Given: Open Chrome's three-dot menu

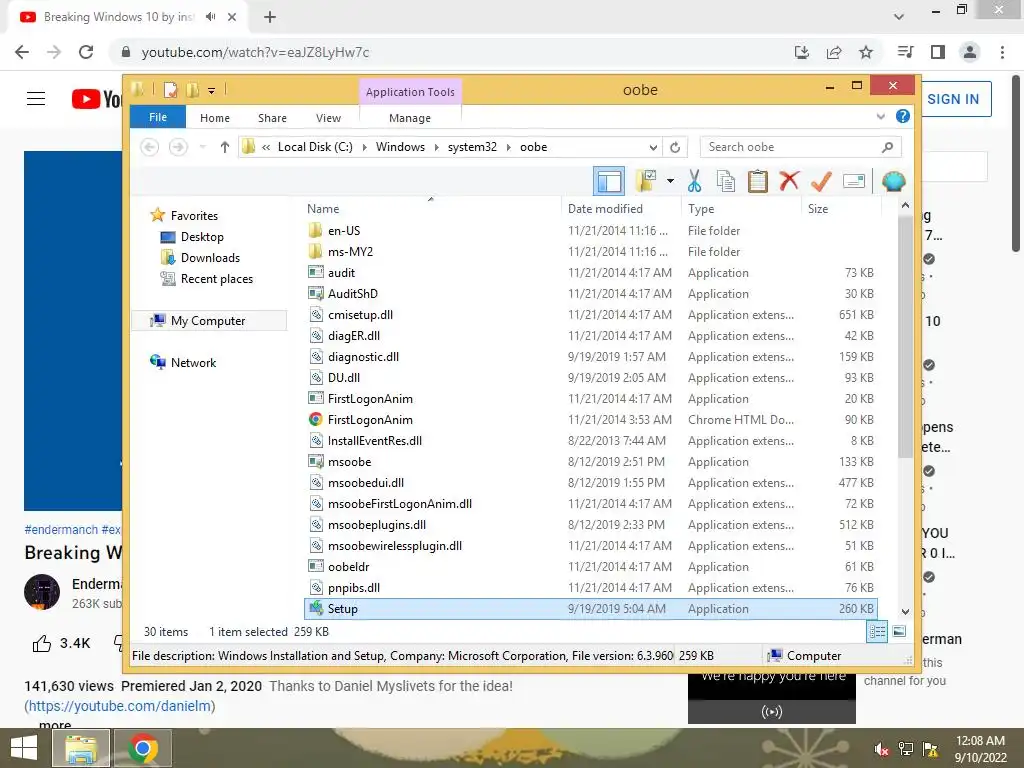Looking at the screenshot, I should 1002,52.
